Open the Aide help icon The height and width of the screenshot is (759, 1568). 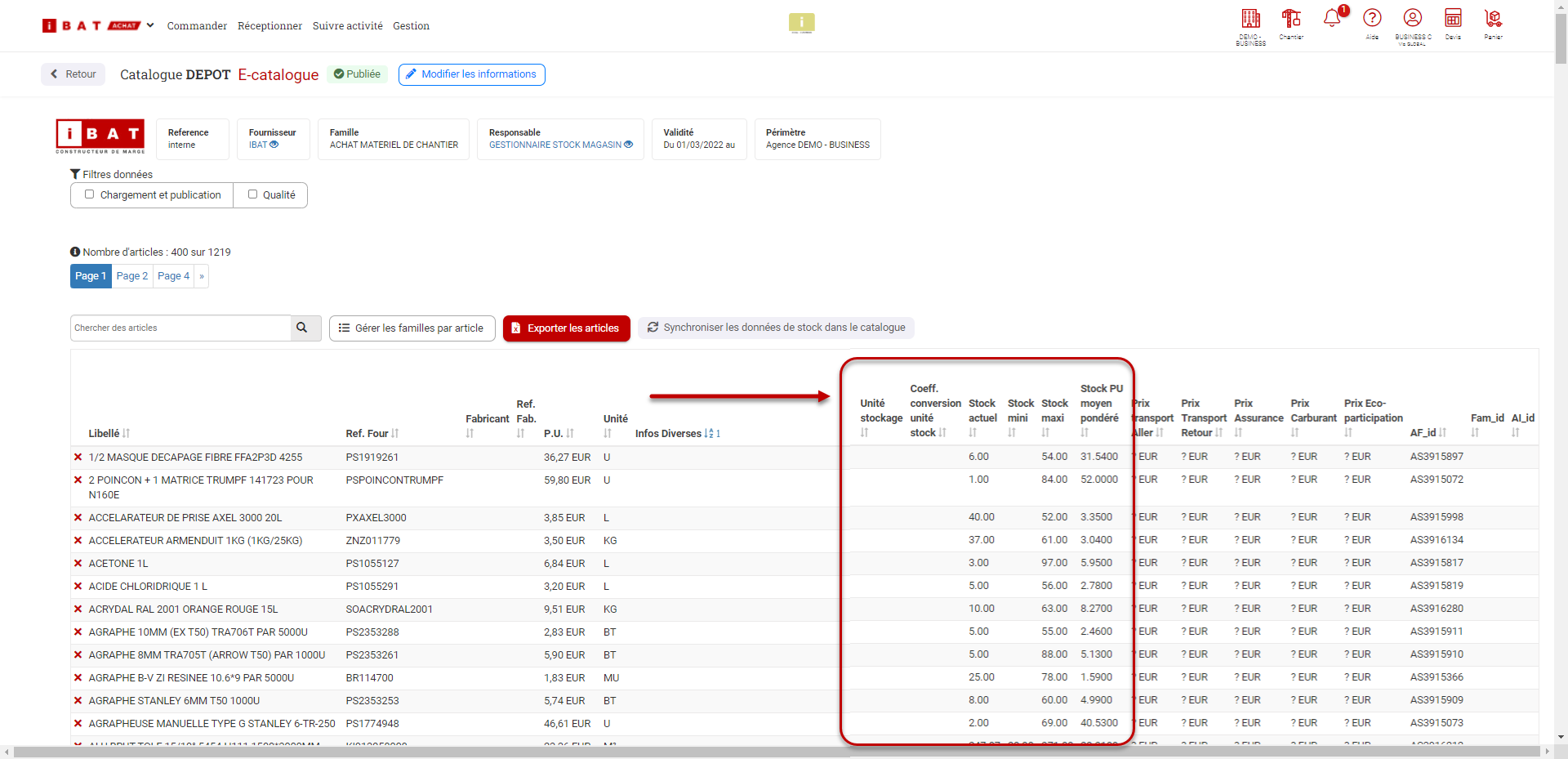(1372, 18)
